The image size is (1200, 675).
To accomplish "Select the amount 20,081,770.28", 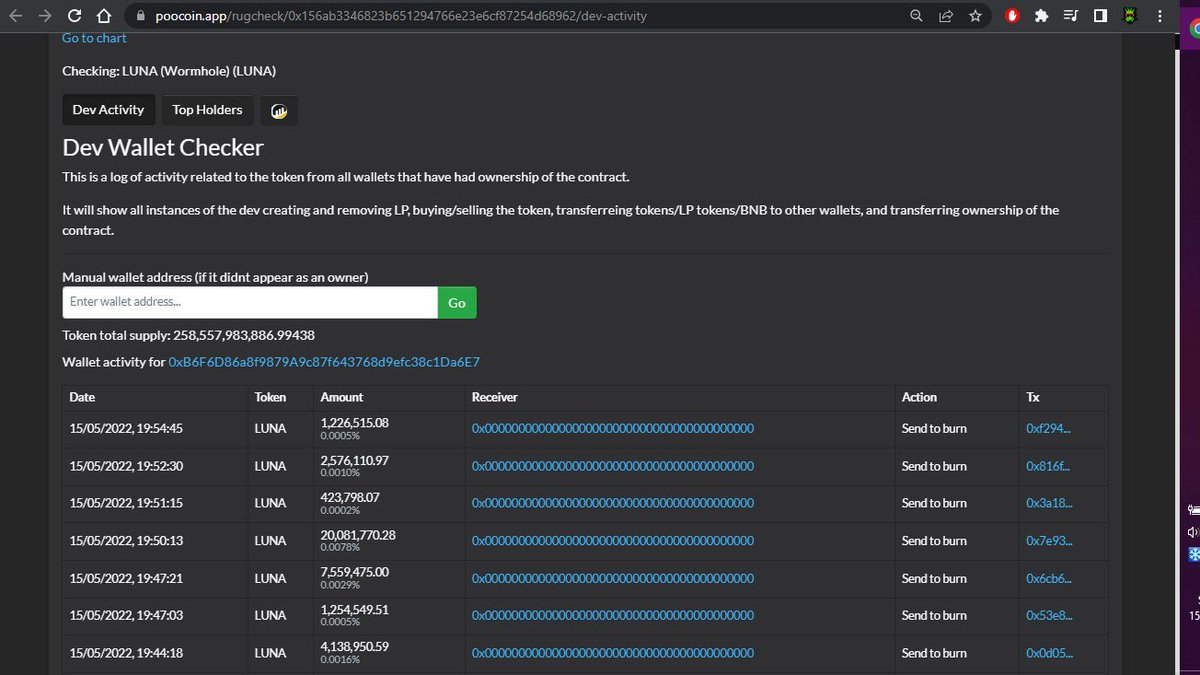I will click(x=358, y=535).
